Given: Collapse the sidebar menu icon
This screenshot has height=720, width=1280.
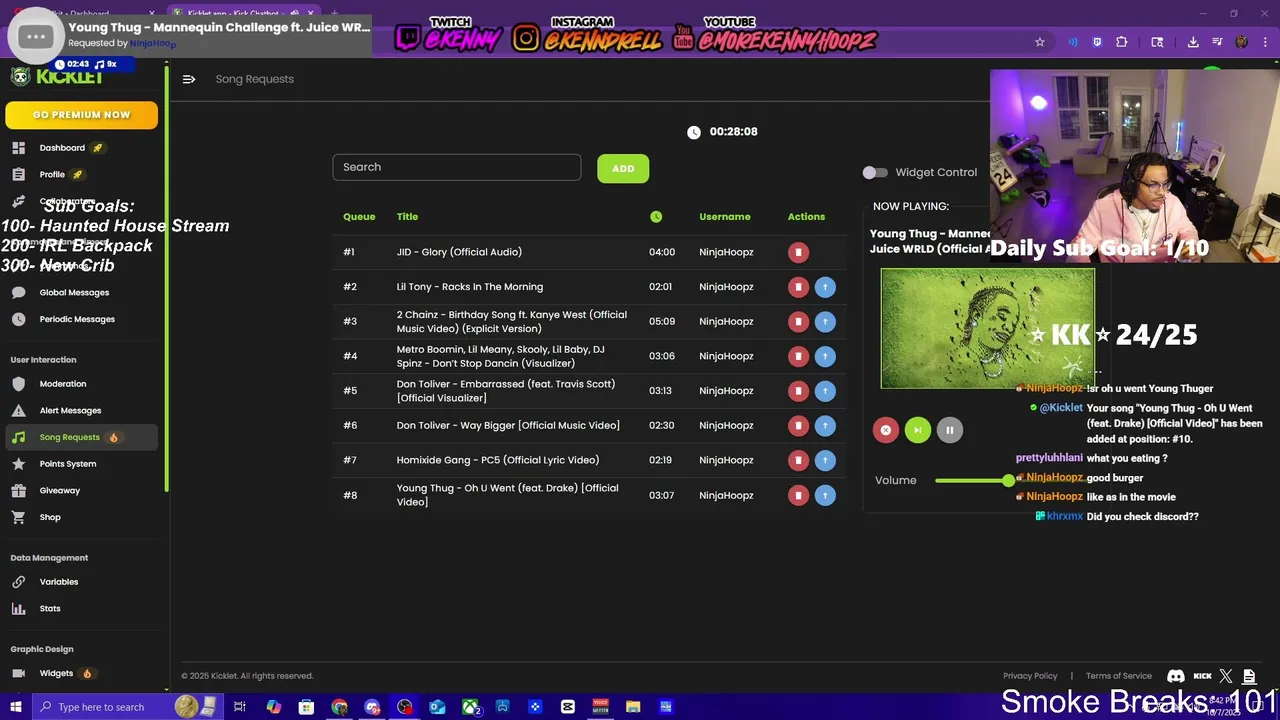Looking at the screenshot, I should pos(189,79).
